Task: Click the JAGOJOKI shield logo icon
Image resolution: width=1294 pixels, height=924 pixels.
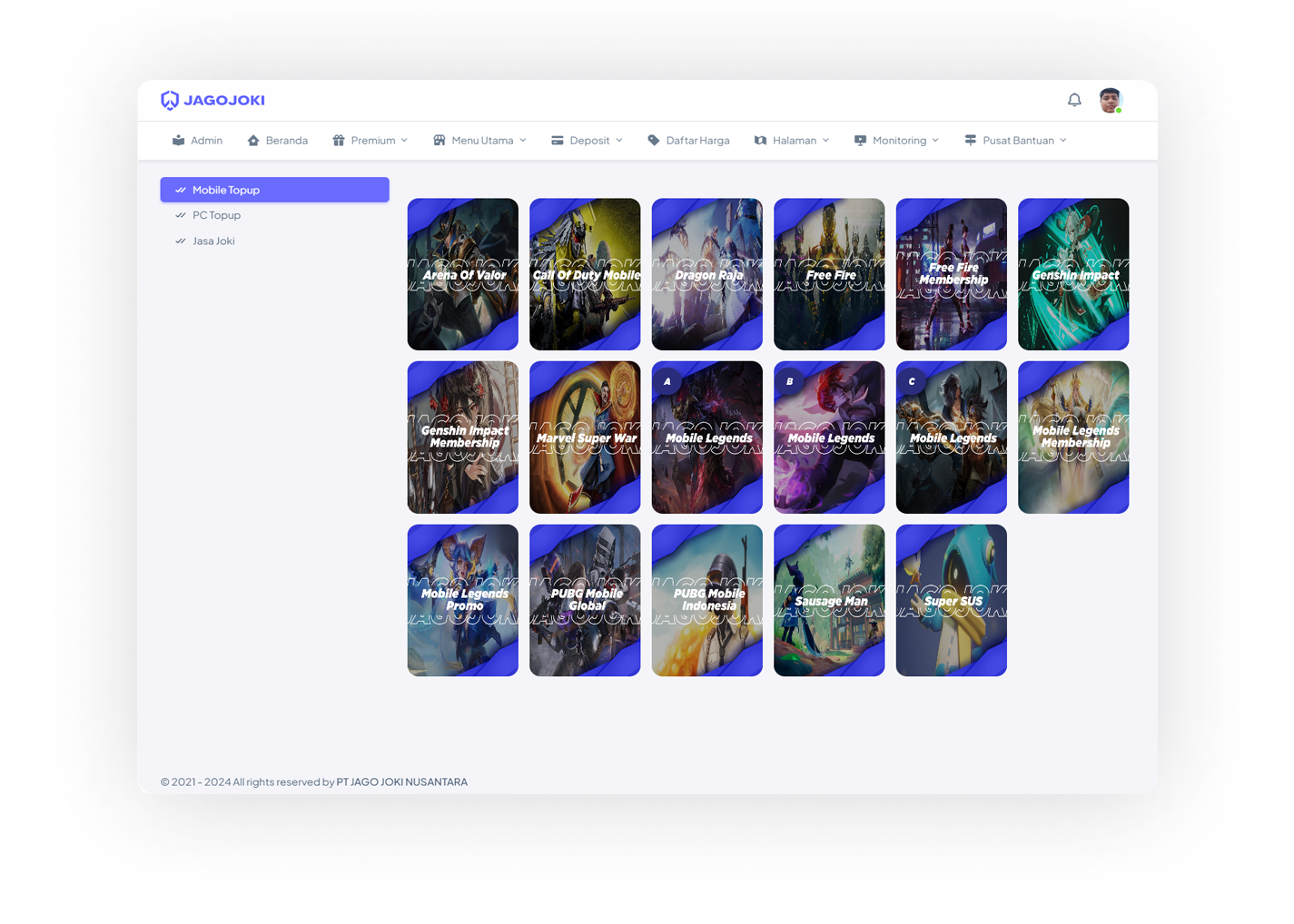Action: click(x=170, y=100)
